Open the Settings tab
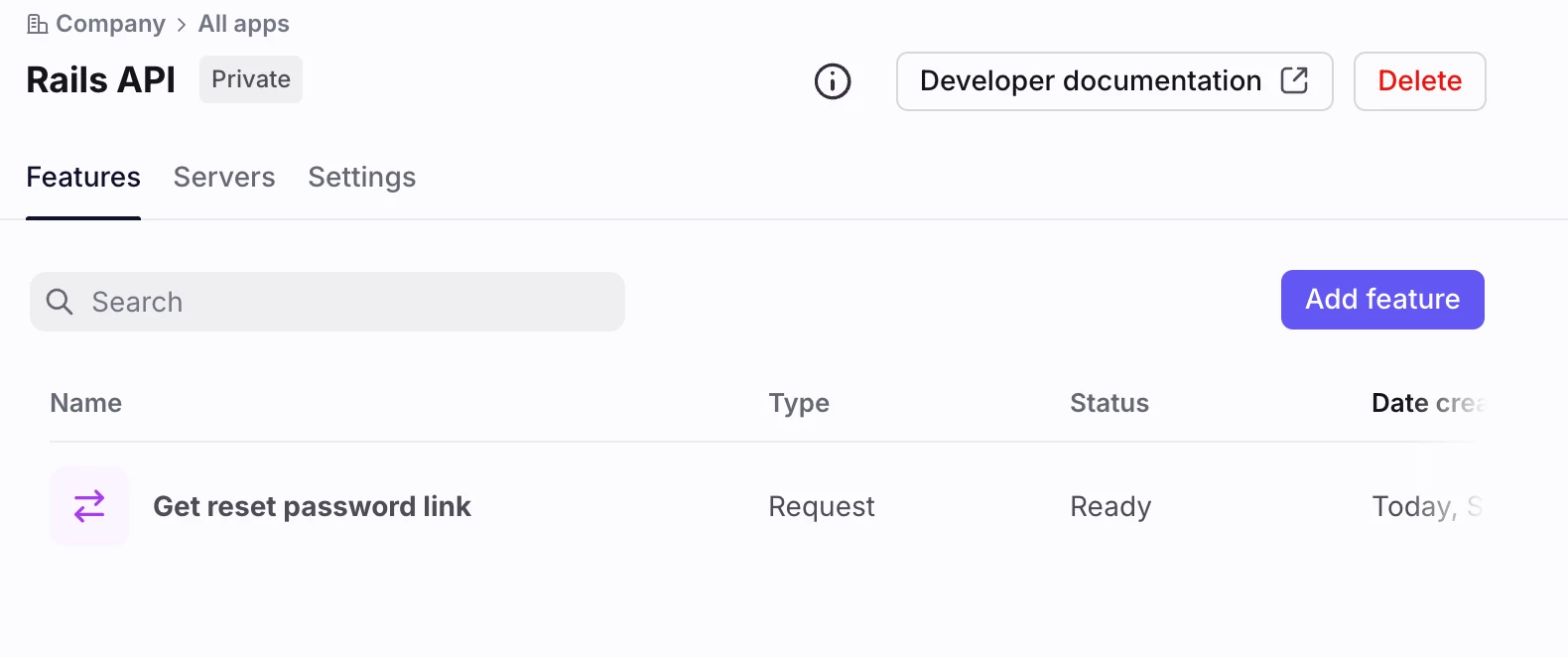 (x=362, y=177)
